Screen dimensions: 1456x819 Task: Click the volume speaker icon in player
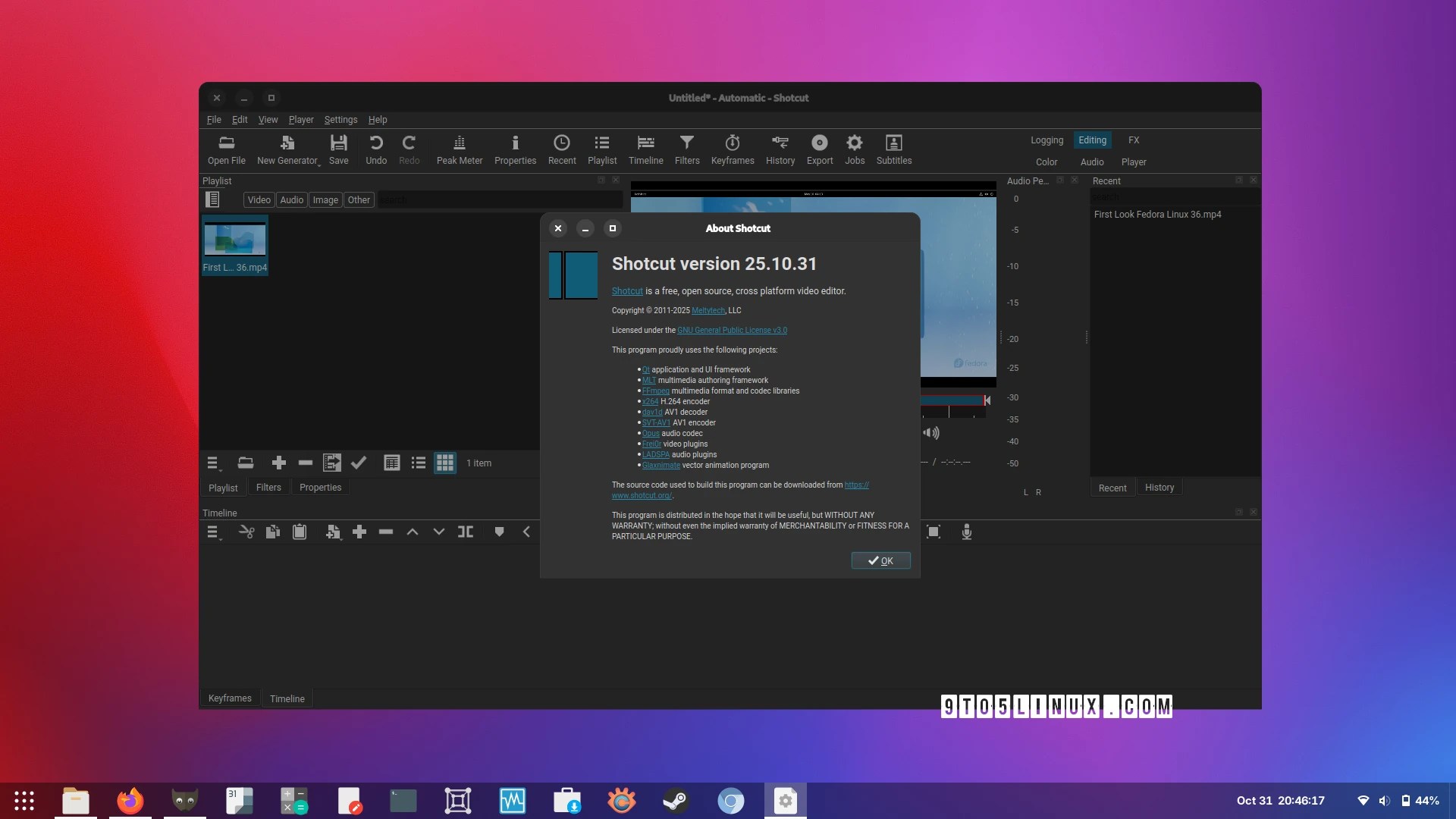931,433
